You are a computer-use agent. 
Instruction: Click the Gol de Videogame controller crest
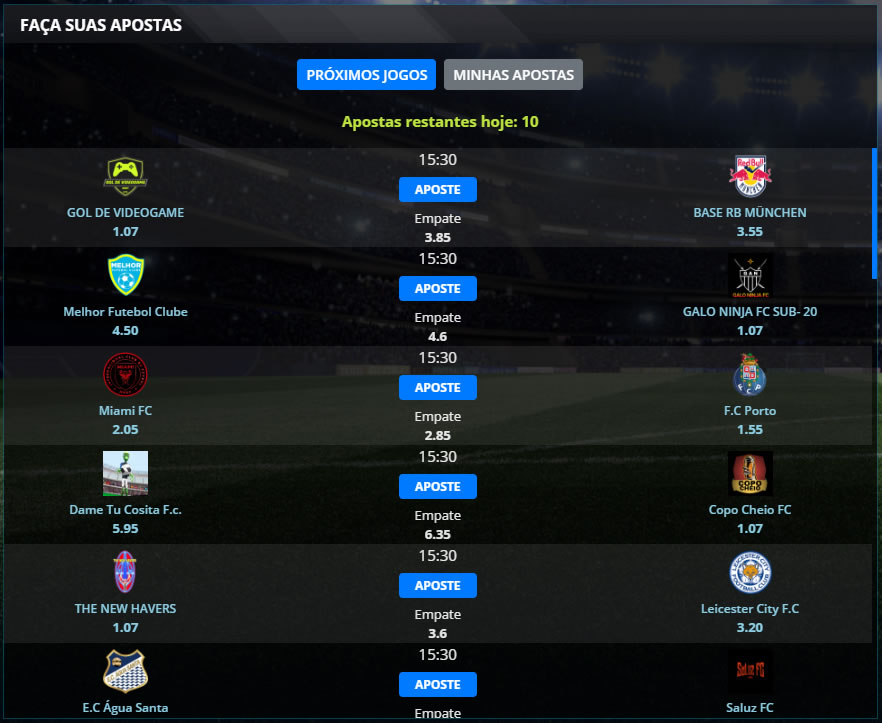125,176
